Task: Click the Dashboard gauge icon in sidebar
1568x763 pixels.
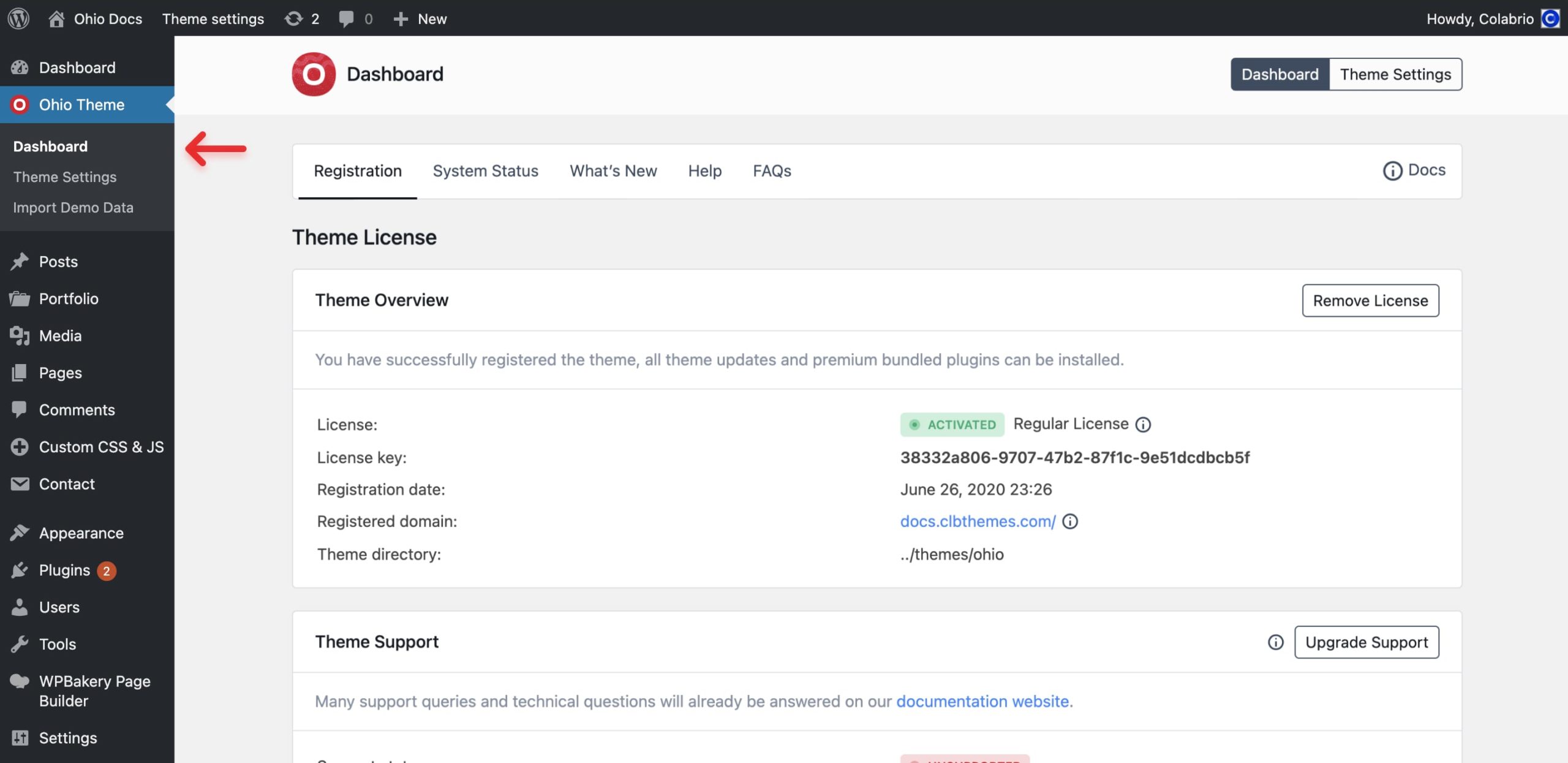Action: pos(20,67)
